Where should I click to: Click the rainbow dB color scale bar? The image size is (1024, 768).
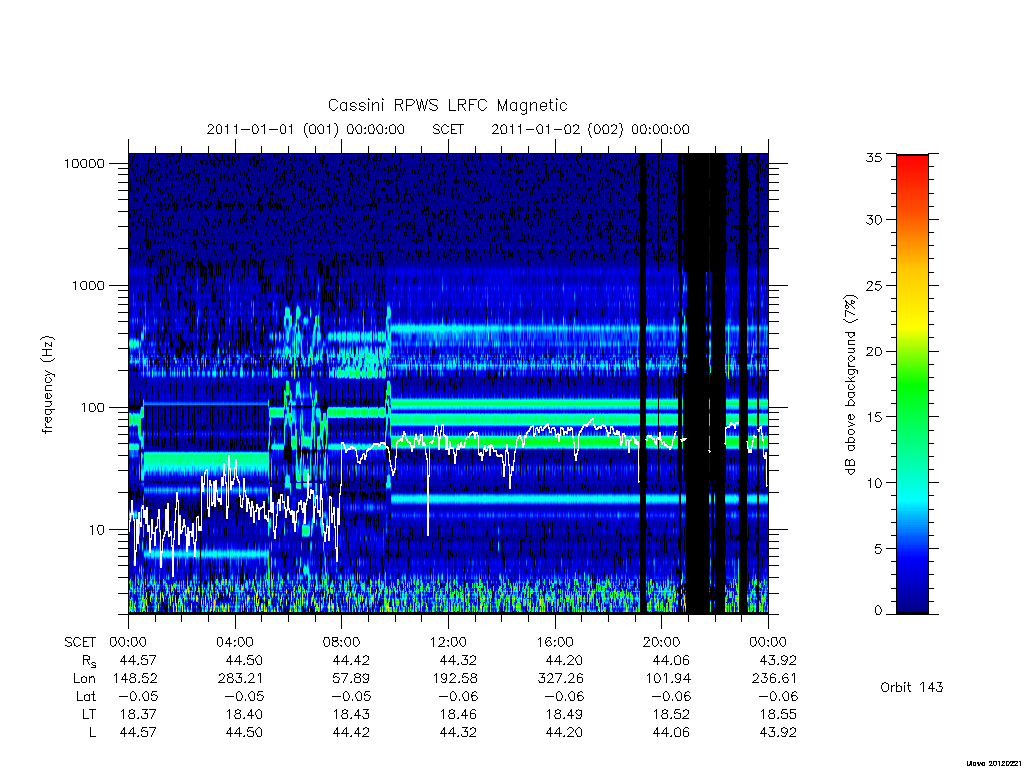[912, 384]
